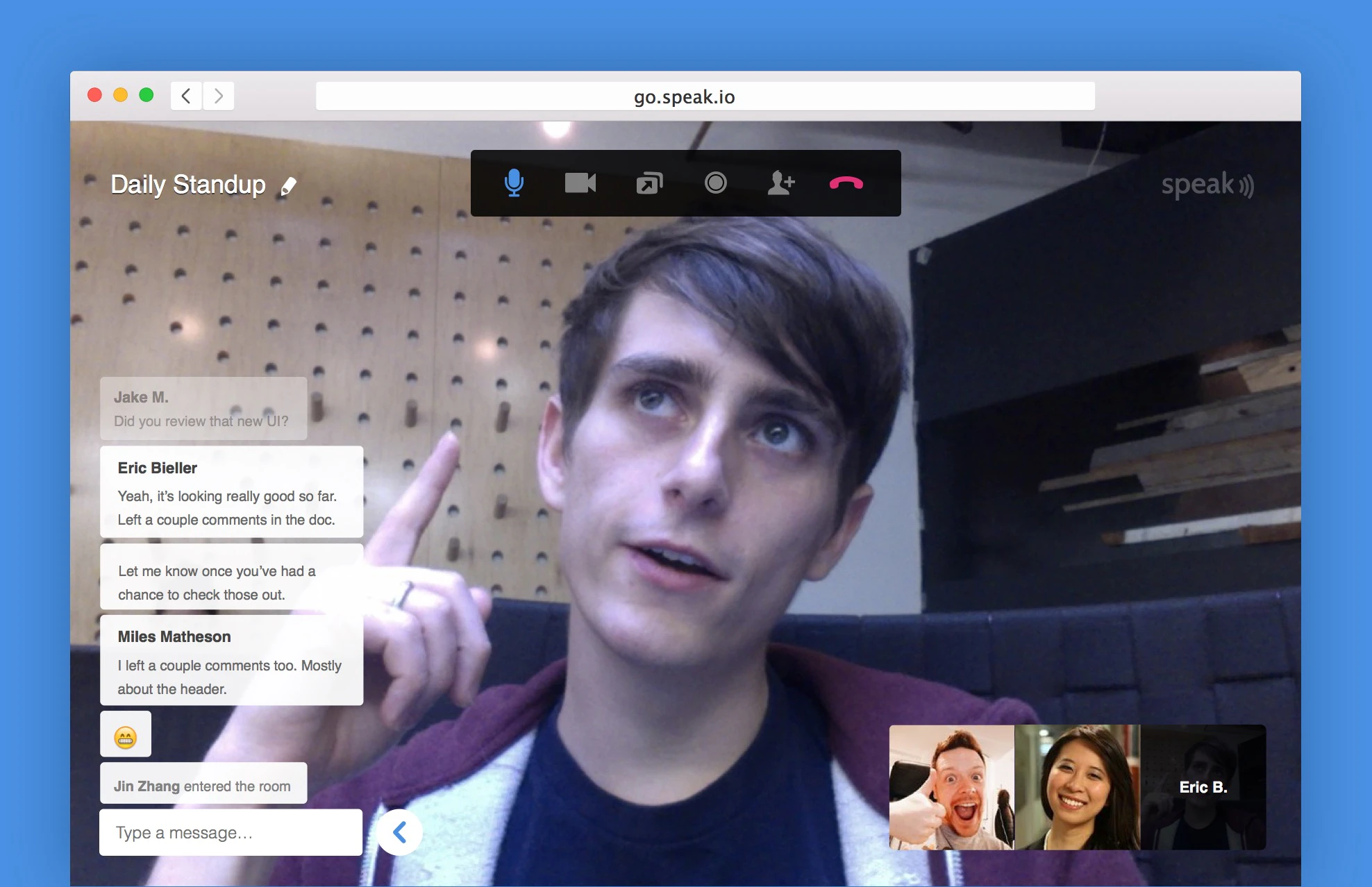Hang up with the red phone icon
Image resolution: width=1372 pixels, height=887 pixels.
coord(846,183)
